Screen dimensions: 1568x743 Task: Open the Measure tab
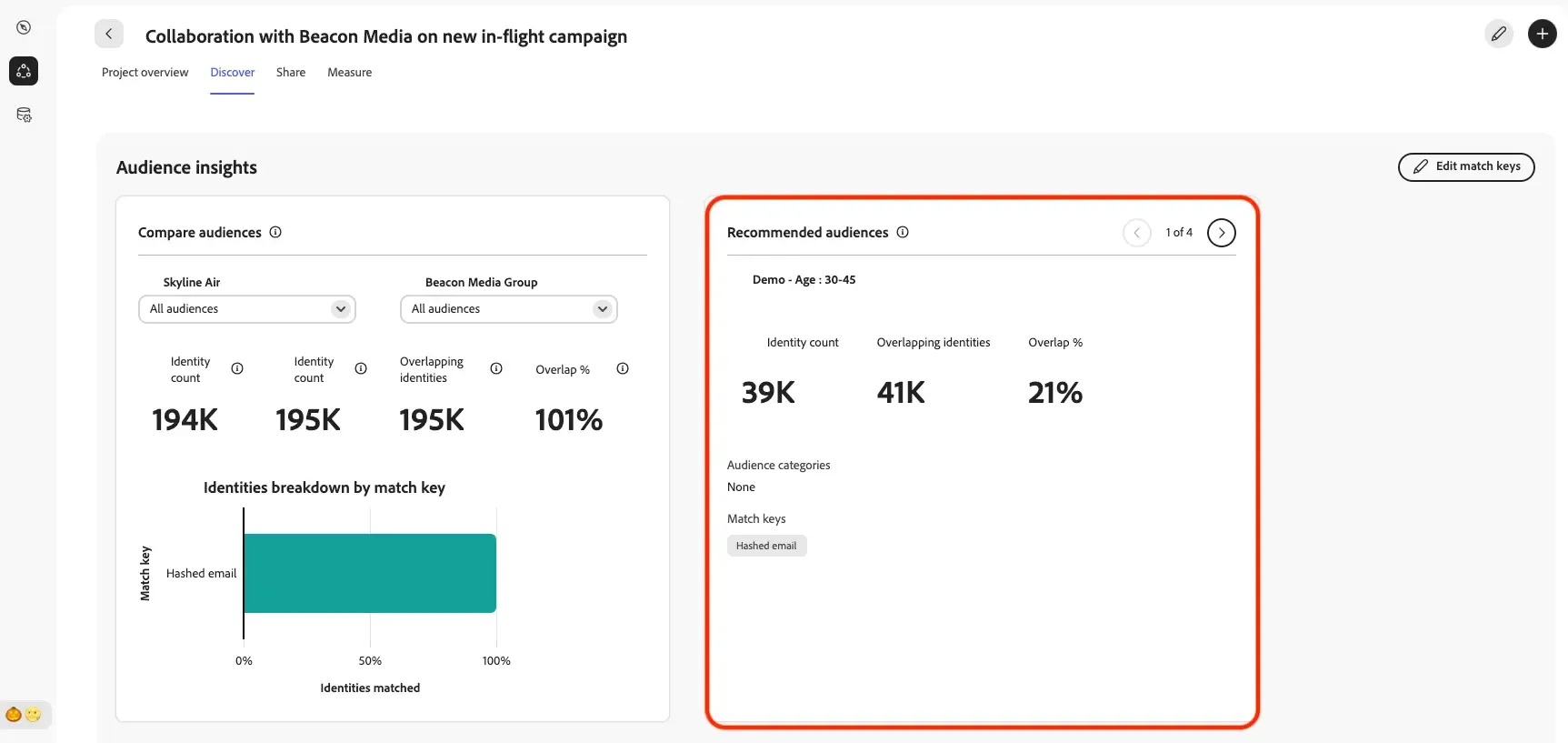tap(350, 73)
